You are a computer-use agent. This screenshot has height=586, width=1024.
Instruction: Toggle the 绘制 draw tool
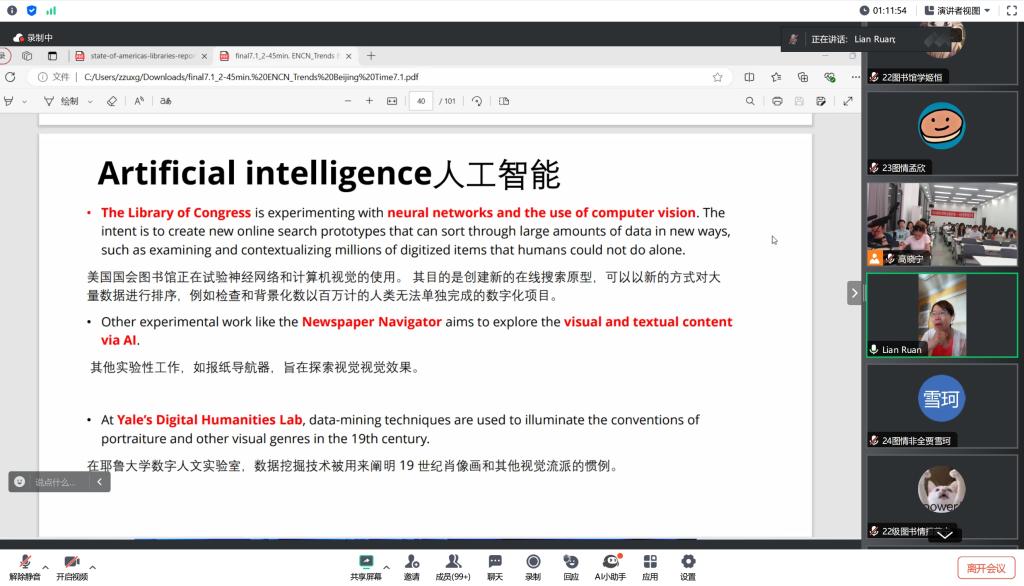[x=62, y=101]
